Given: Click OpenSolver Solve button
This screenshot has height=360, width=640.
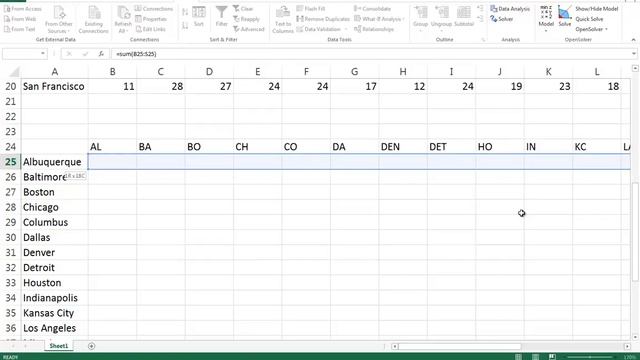Looking at the screenshot, I should tap(564, 17).
